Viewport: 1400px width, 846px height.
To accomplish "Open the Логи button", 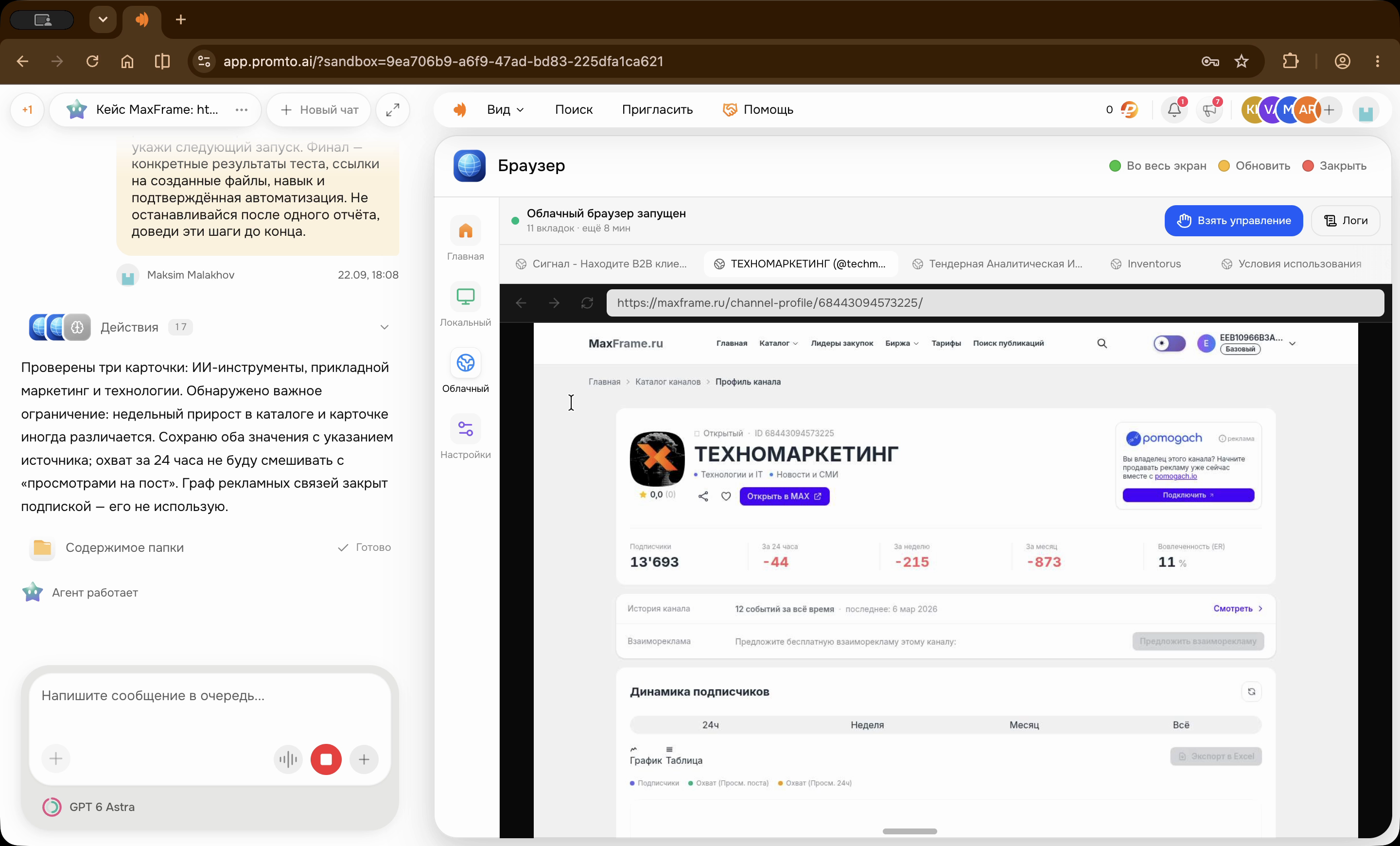I will (1346, 220).
